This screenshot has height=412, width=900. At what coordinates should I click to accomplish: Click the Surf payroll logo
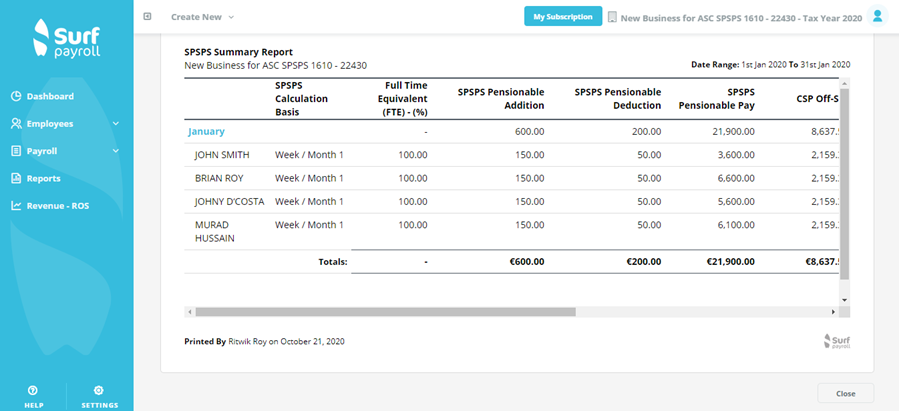pyautogui.click(x=67, y=37)
